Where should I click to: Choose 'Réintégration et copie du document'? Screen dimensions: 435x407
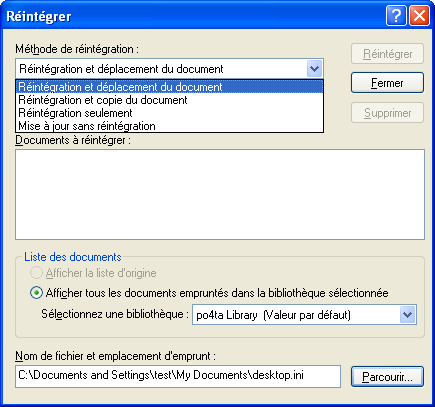click(x=169, y=100)
